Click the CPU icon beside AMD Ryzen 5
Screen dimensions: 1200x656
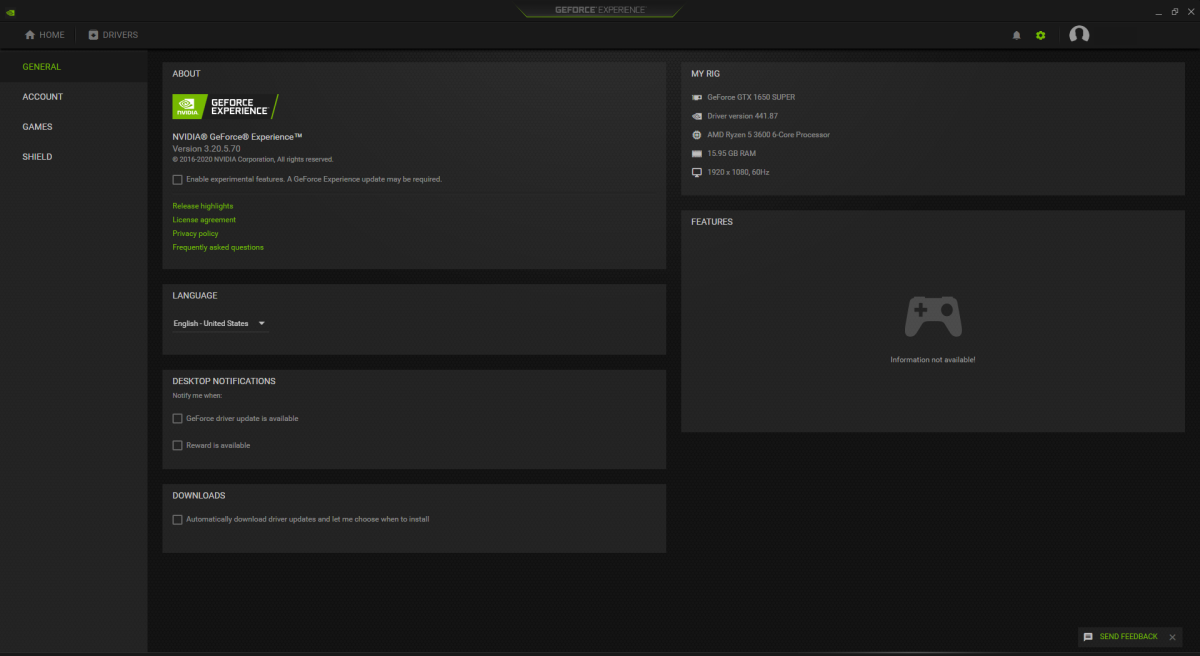tap(697, 134)
